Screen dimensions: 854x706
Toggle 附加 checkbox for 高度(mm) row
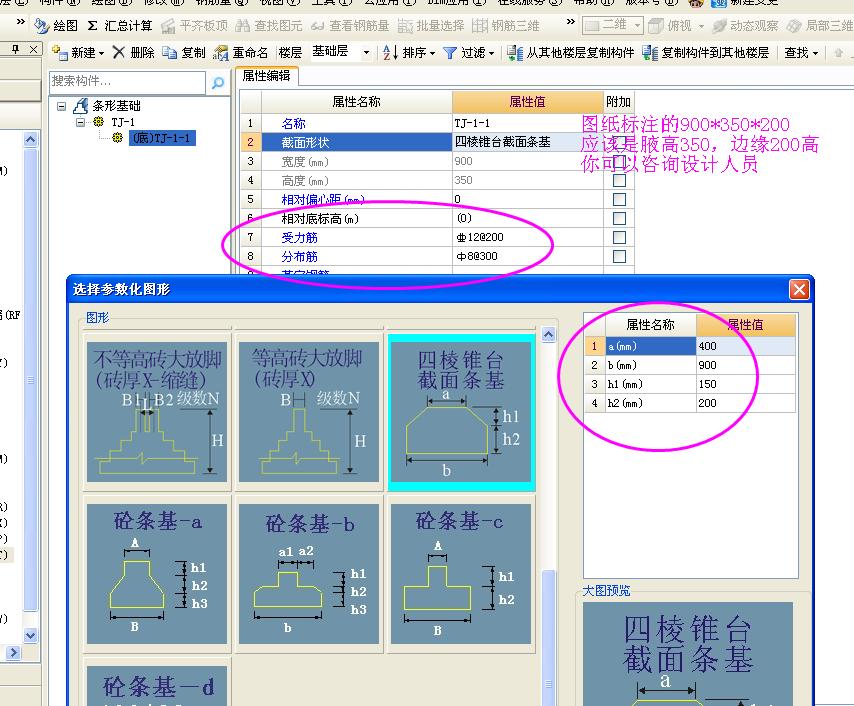[x=619, y=180]
